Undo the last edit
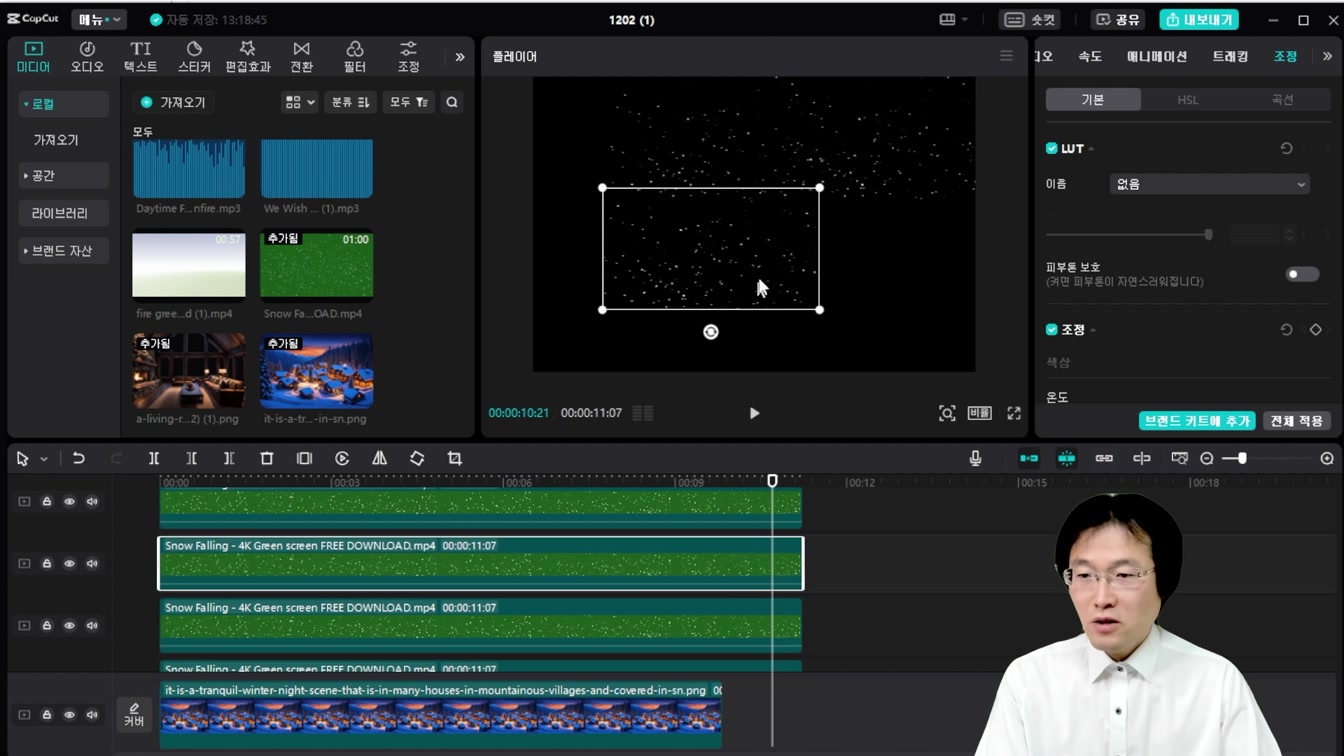The height and width of the screenshot is (756, 1344). [x=78, y=458]
